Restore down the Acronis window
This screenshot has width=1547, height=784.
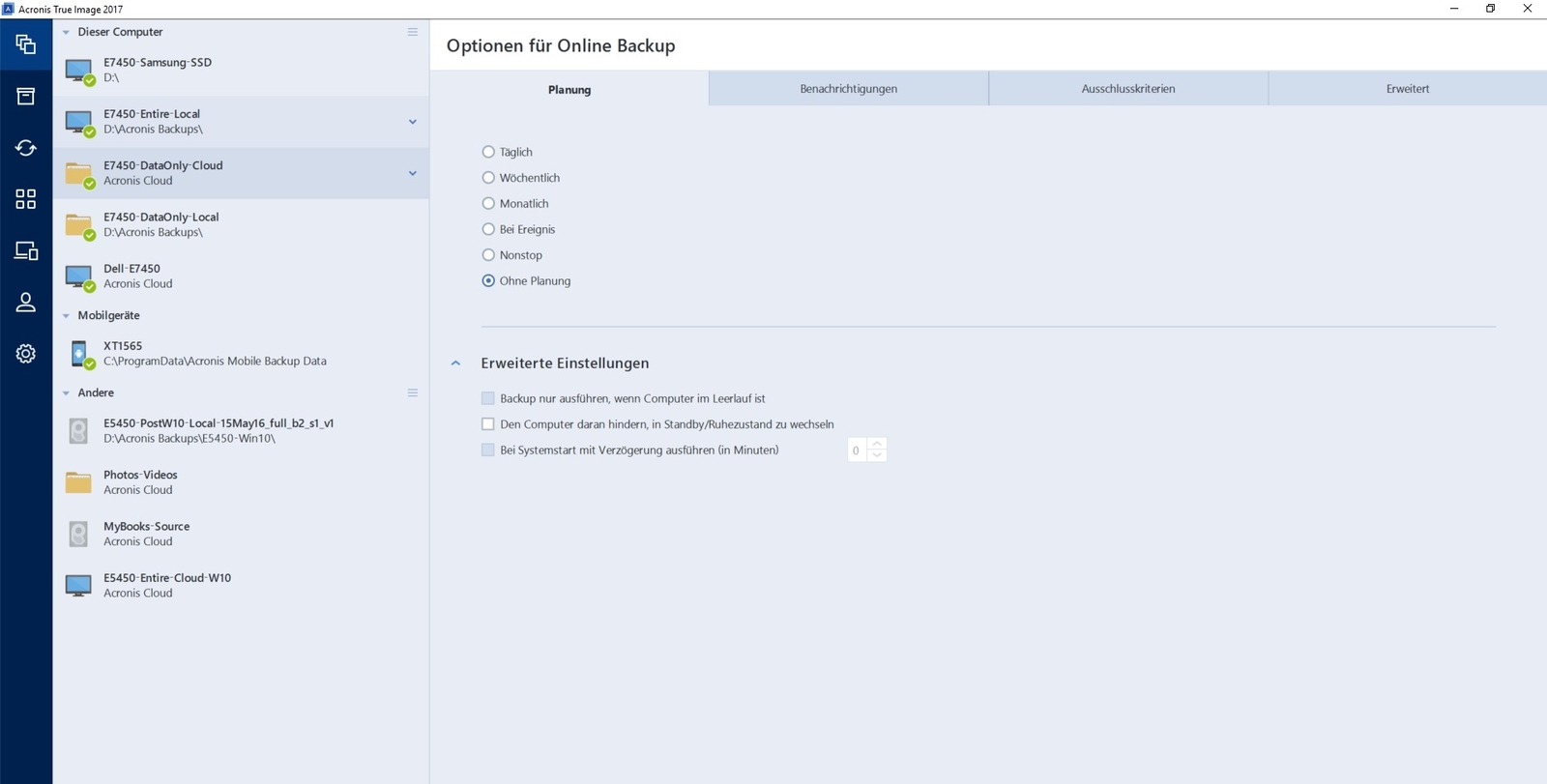click(1491, 9)
